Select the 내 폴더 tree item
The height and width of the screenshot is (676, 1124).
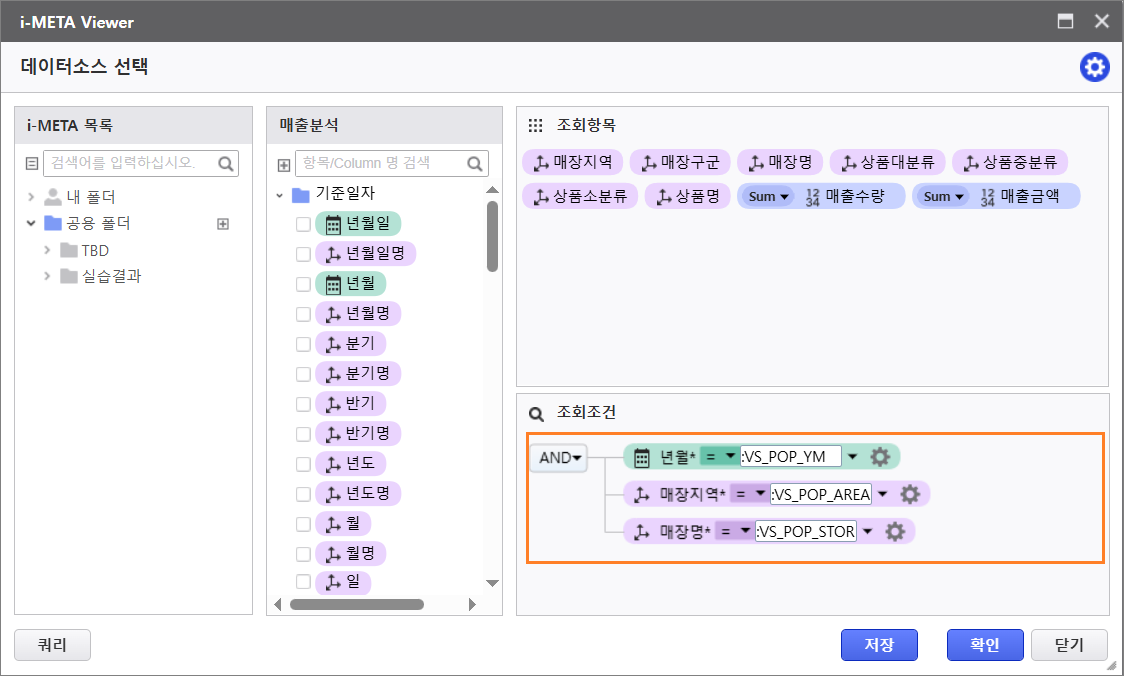point(90,197)
